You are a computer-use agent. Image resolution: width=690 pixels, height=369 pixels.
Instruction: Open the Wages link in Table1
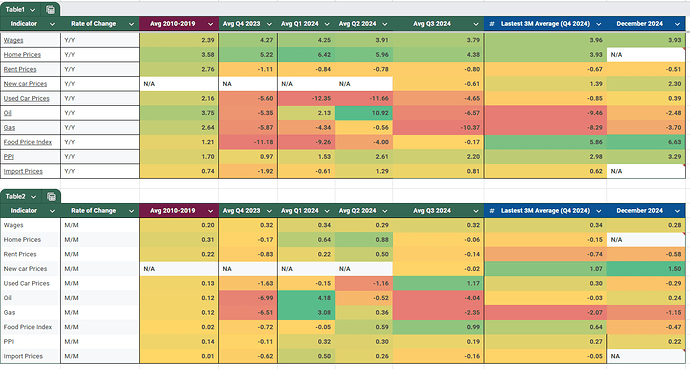[x=14, y=40]
